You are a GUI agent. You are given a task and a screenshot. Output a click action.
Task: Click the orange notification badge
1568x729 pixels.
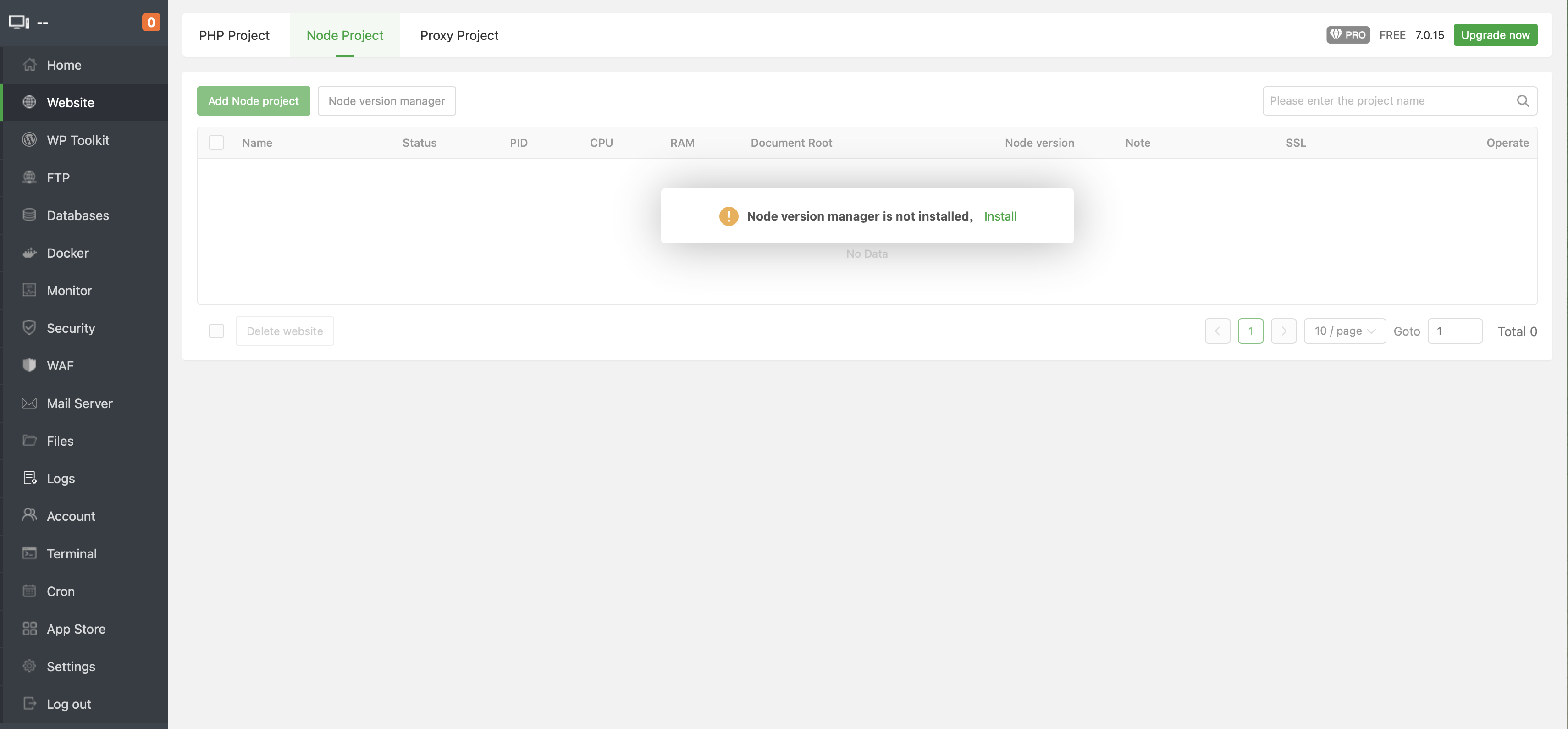[x=151, y=22]
